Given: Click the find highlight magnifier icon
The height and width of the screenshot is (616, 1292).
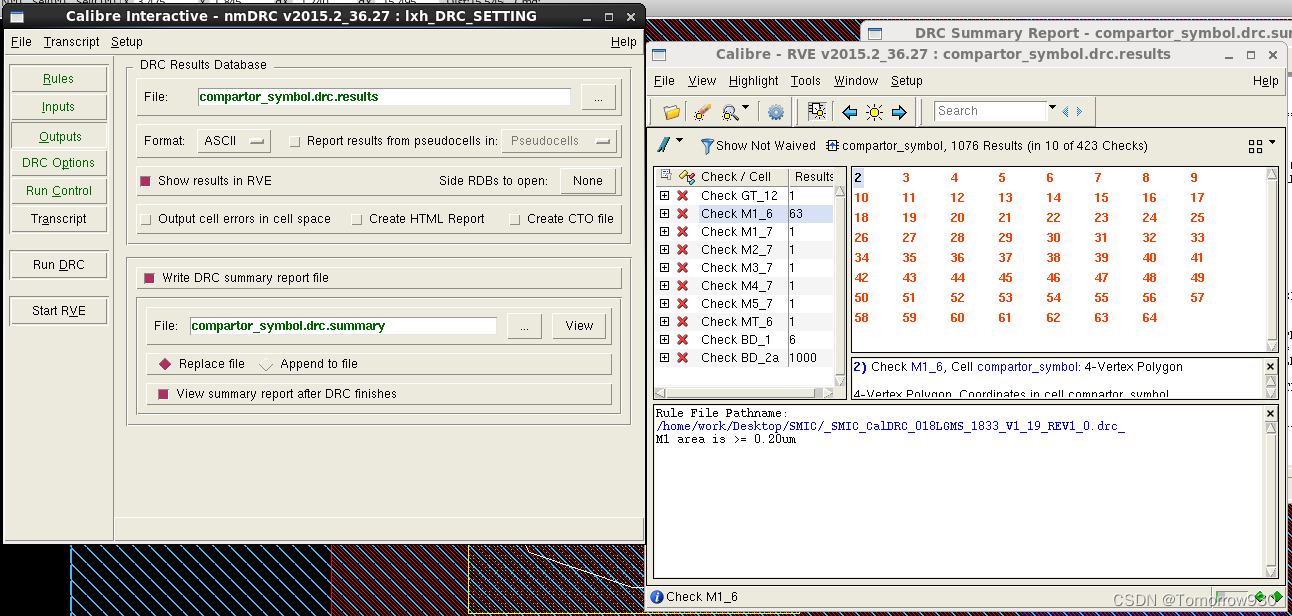Looking at the screenshot, I should pos(727,112).
